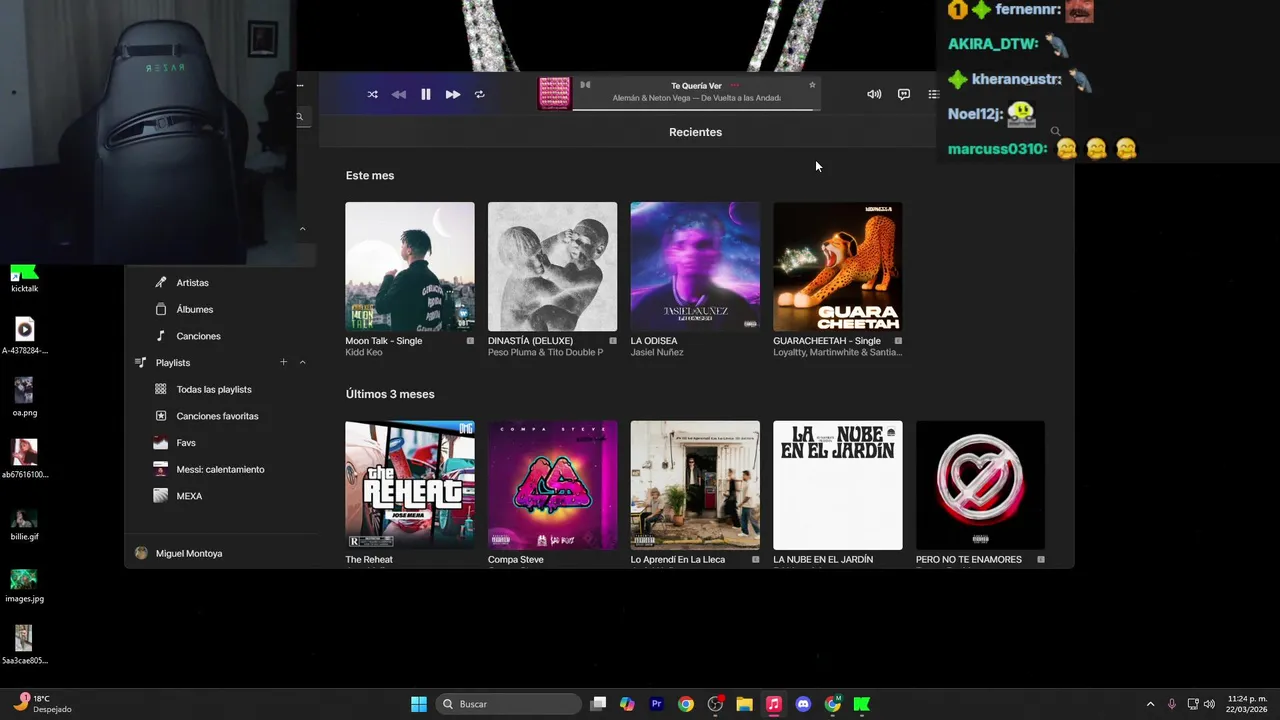Click the Dolby audio badge in the player
The width and height of the screenshot is (1280, 720).
[586, 85]
